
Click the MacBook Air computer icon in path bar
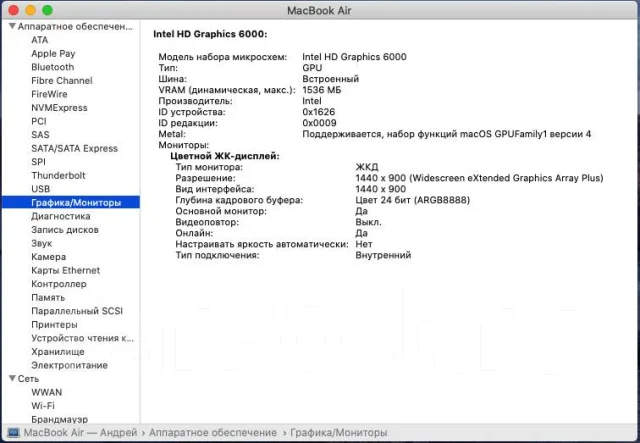click(13, 433)
